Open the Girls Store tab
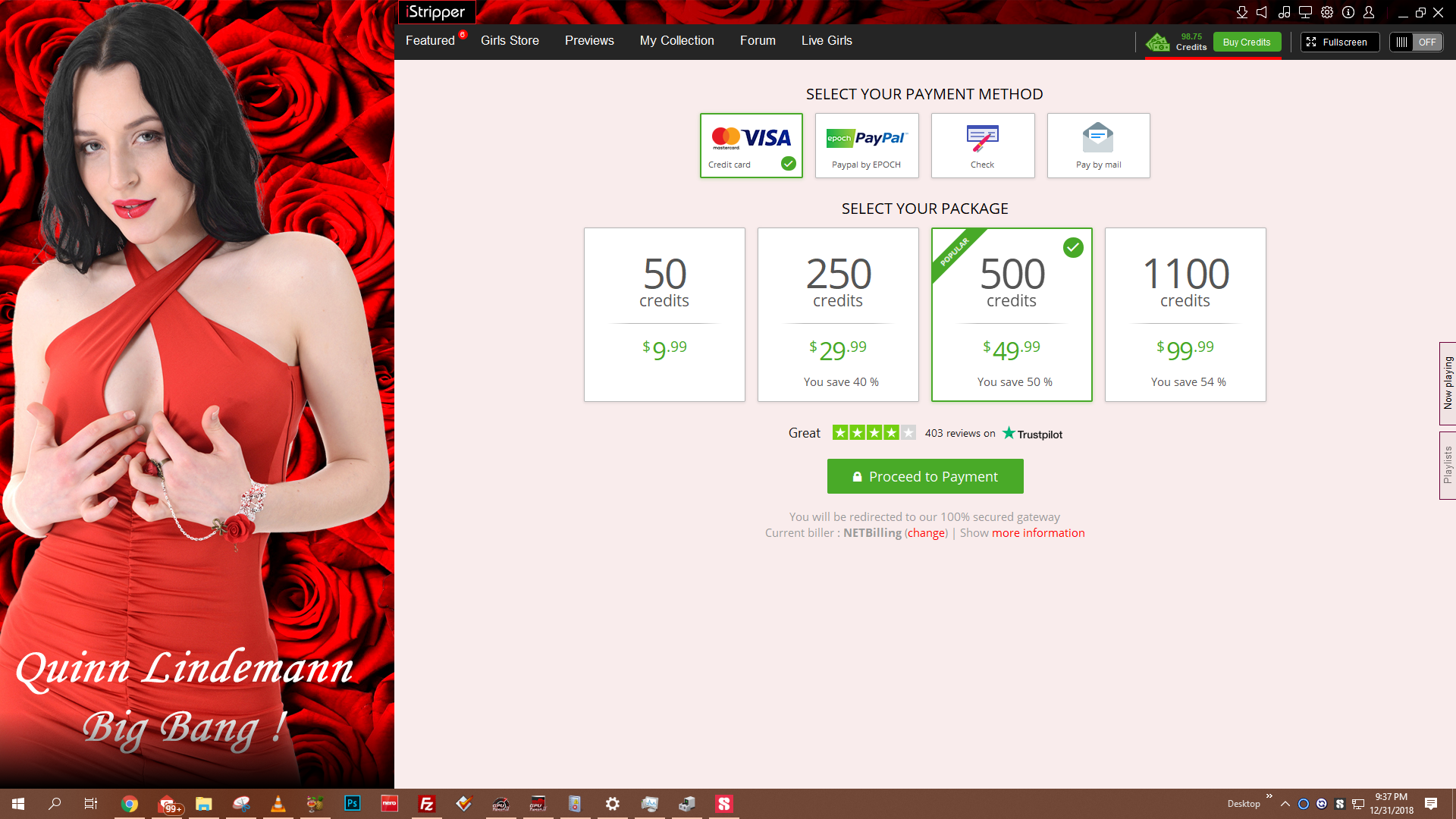 tap(510, 41)
